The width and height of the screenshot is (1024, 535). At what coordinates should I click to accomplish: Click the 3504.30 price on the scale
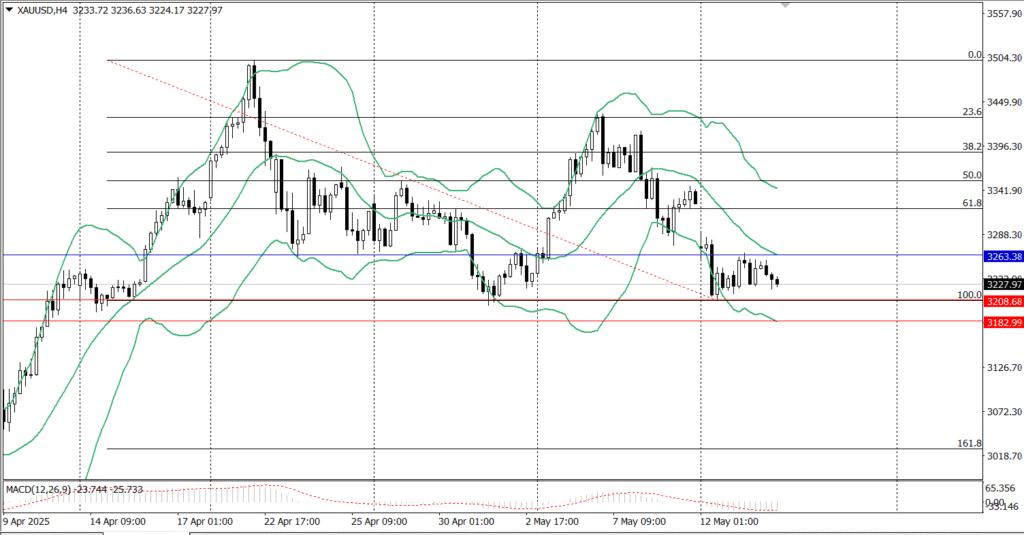tap(1003, 59)
